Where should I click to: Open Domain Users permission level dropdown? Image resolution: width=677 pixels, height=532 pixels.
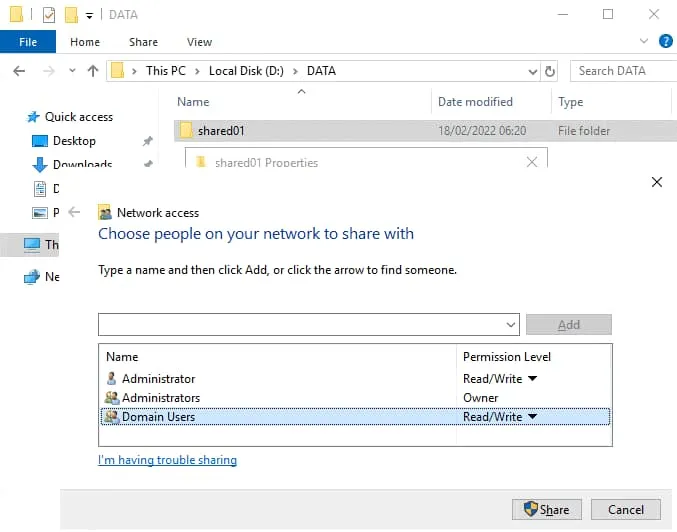532,417
